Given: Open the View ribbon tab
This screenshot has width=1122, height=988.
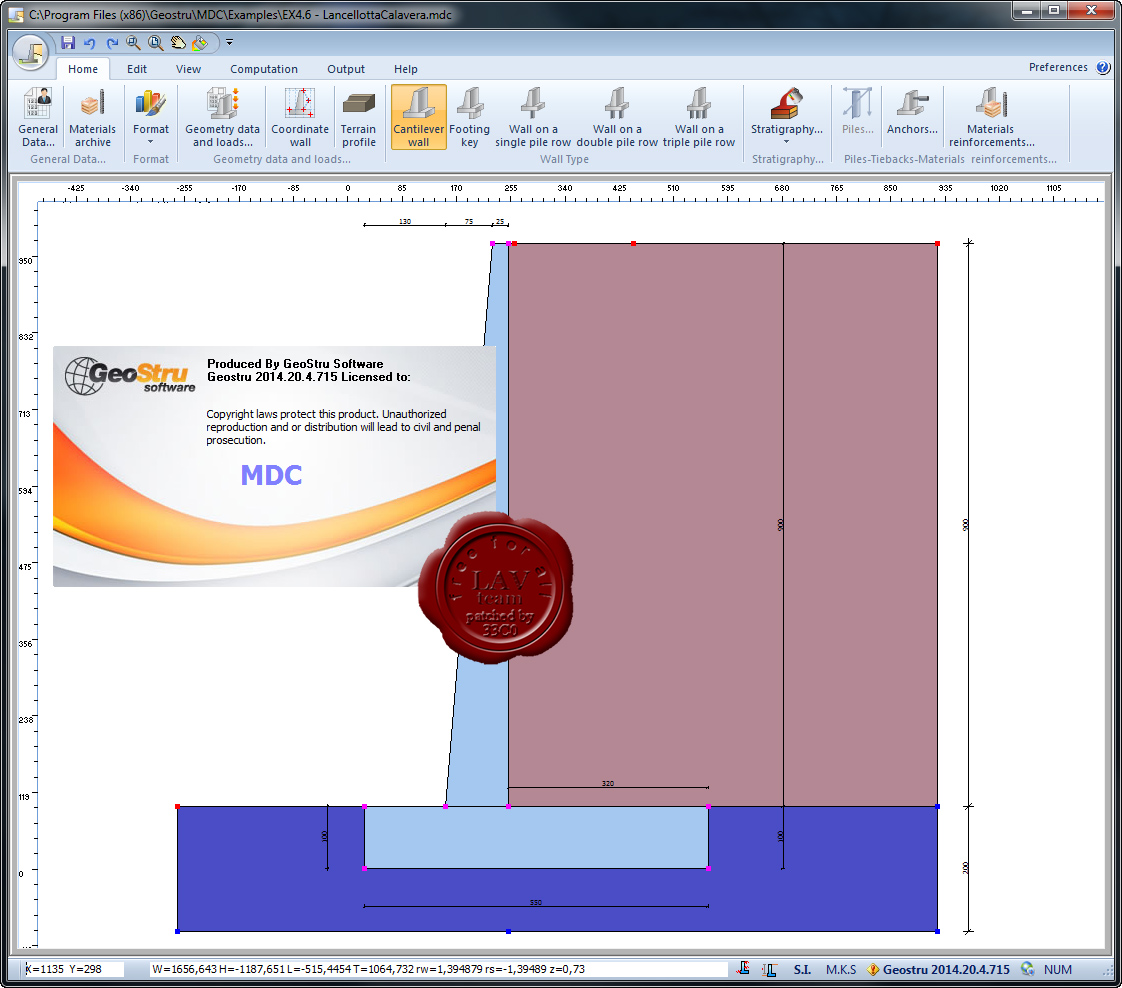Looking at the screenshot, I should pos(188,69).
